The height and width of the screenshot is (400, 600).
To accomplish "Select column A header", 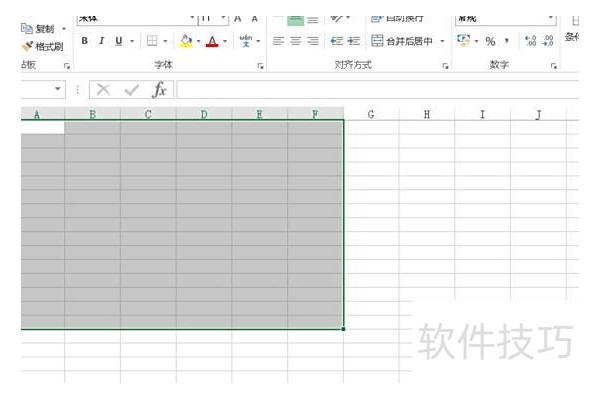I will tap(42, 114).
